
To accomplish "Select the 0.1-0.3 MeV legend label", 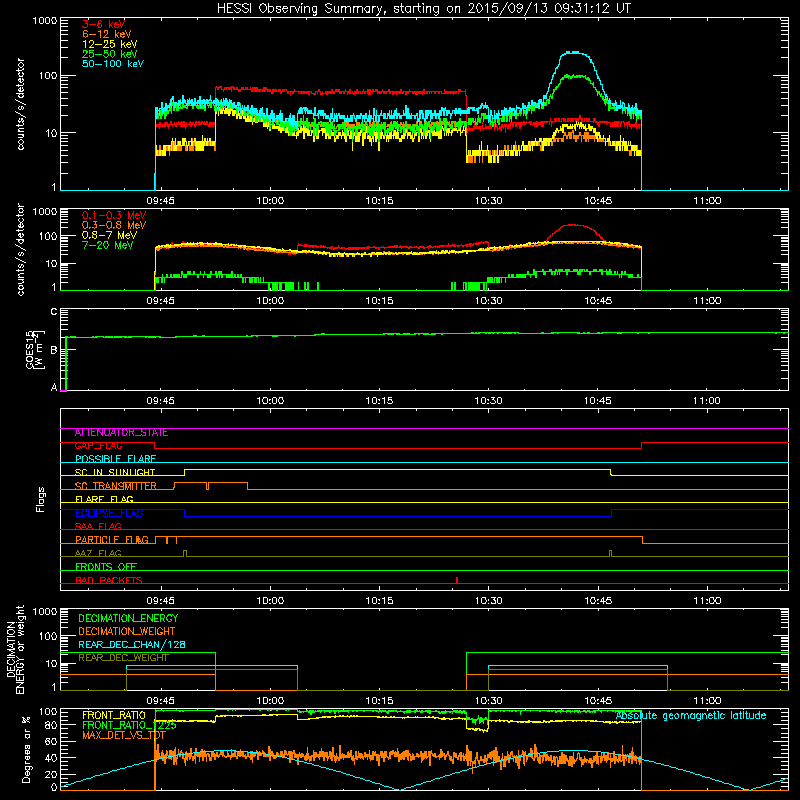I will click(x=114, y=215).
